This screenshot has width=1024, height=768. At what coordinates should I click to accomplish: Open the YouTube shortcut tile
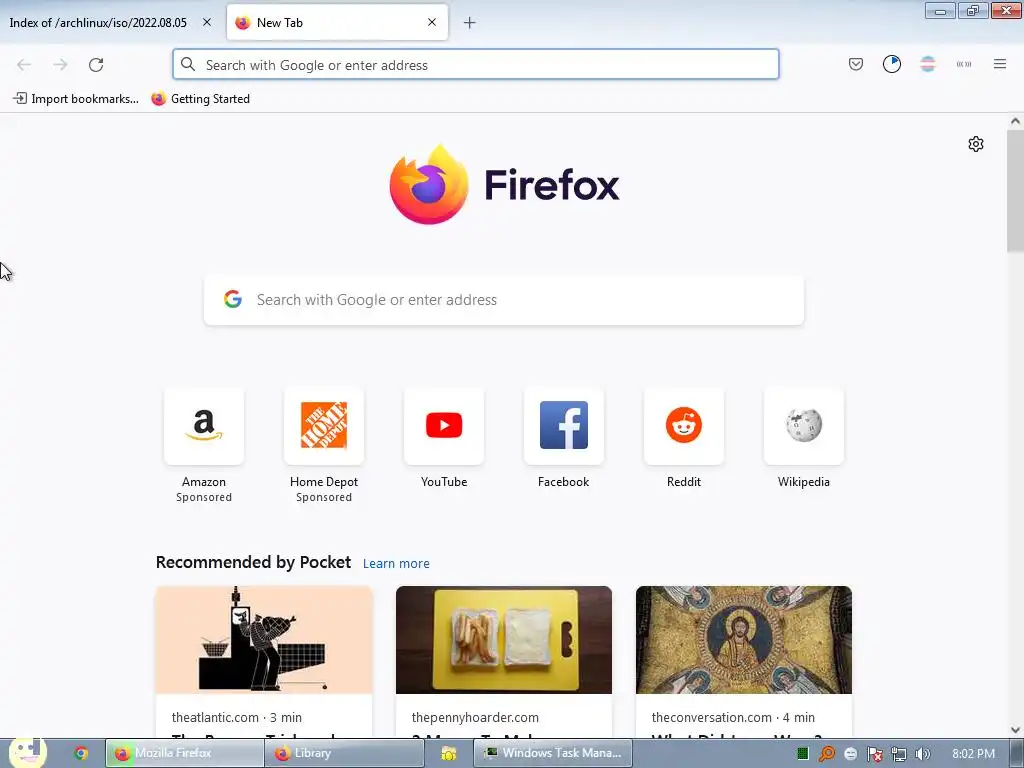click(x=444, y=426)
